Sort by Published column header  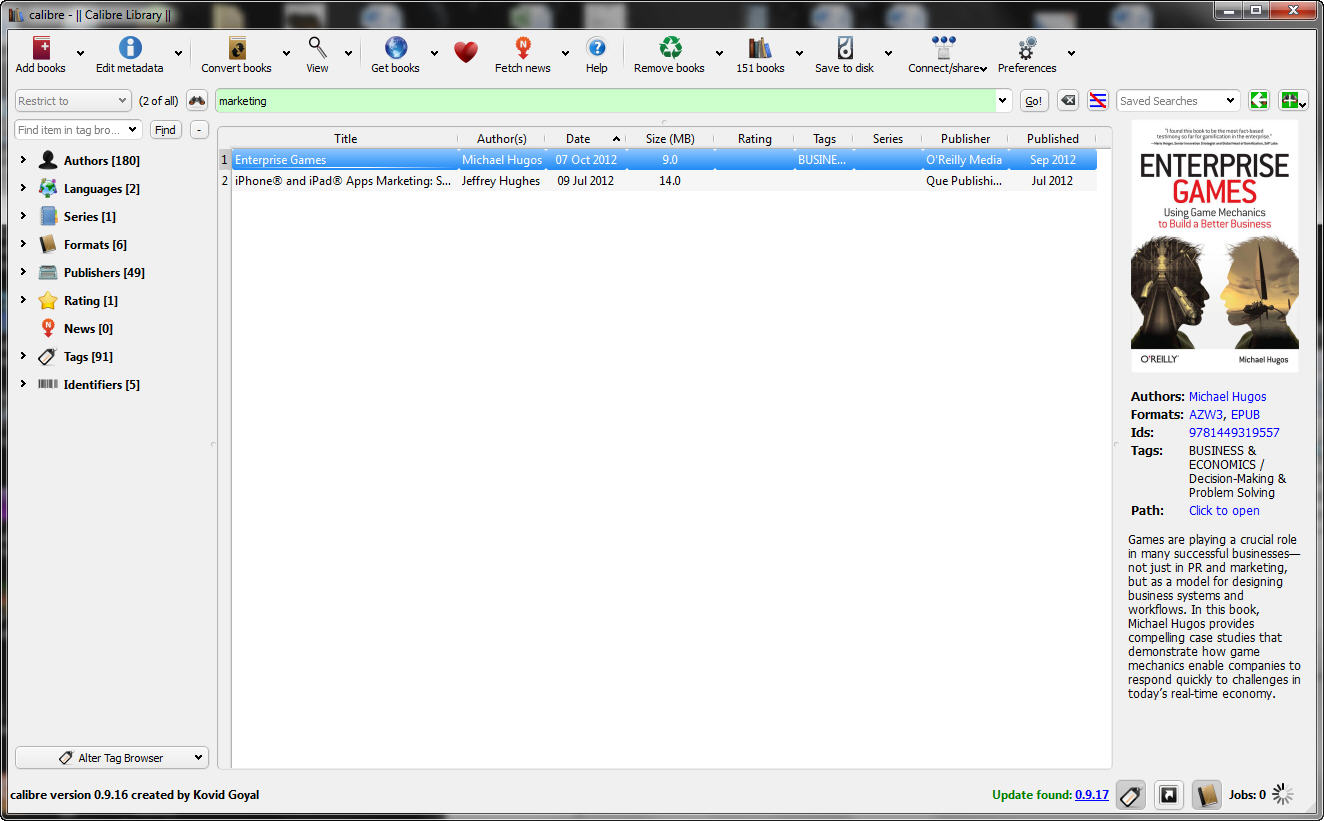coord(1052,139)
